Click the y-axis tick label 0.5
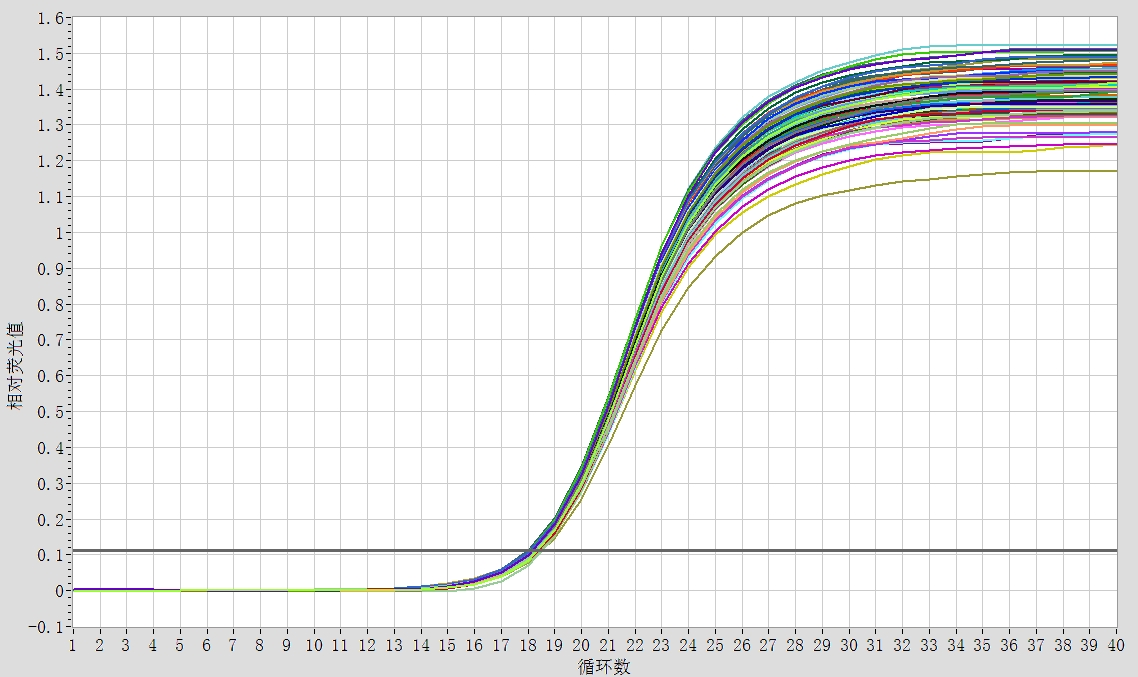 (x=50, y=412)
